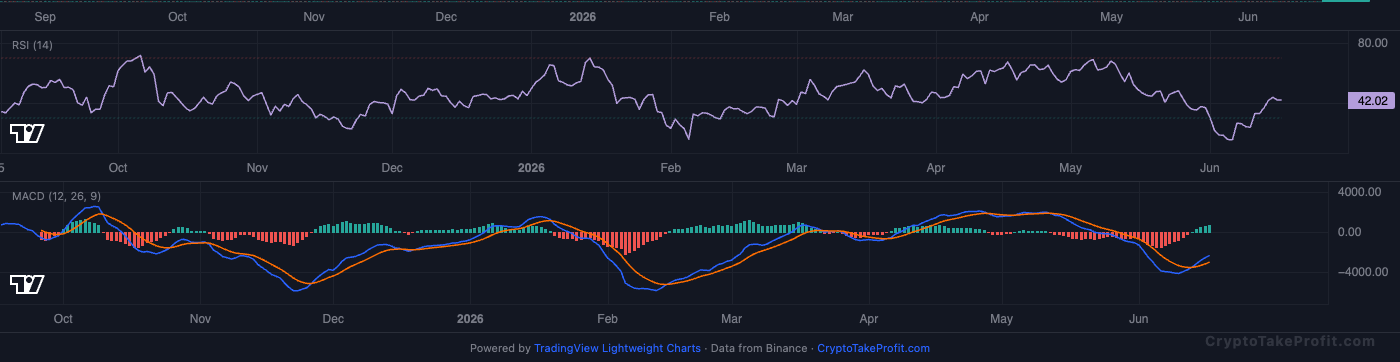
Task: Click the RSI (14) indicator label
Action: click(x=32, y=45)
